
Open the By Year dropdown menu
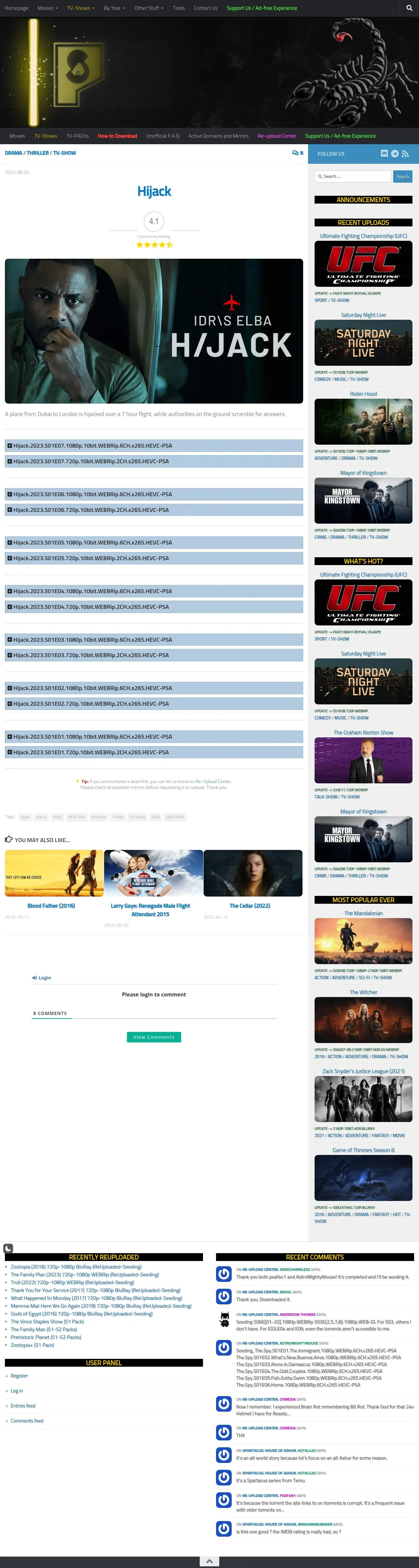[x=115, y=8]
